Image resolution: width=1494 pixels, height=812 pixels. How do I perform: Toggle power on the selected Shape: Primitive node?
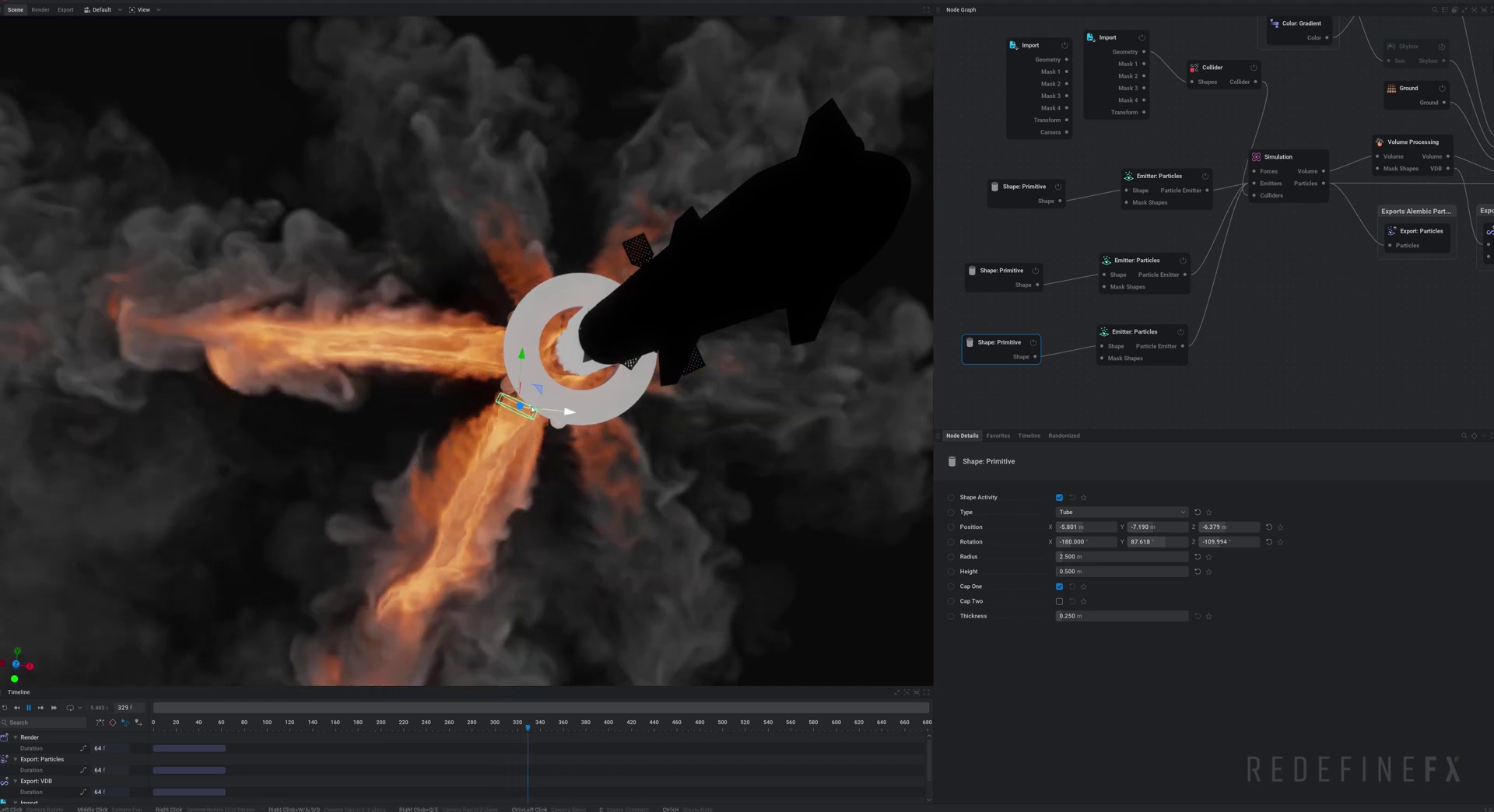pos(1033,343)
